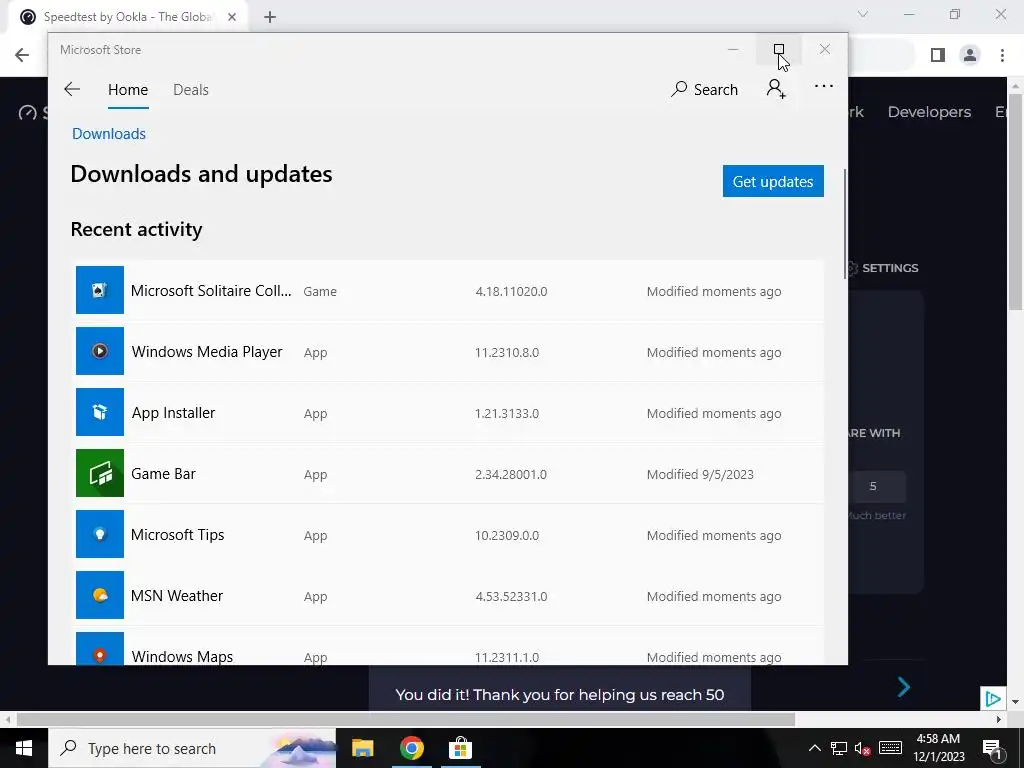Viewport: 1024px width, 768px height.
Task: Click the Windows Media Player app icon
Action: point(100,351)
